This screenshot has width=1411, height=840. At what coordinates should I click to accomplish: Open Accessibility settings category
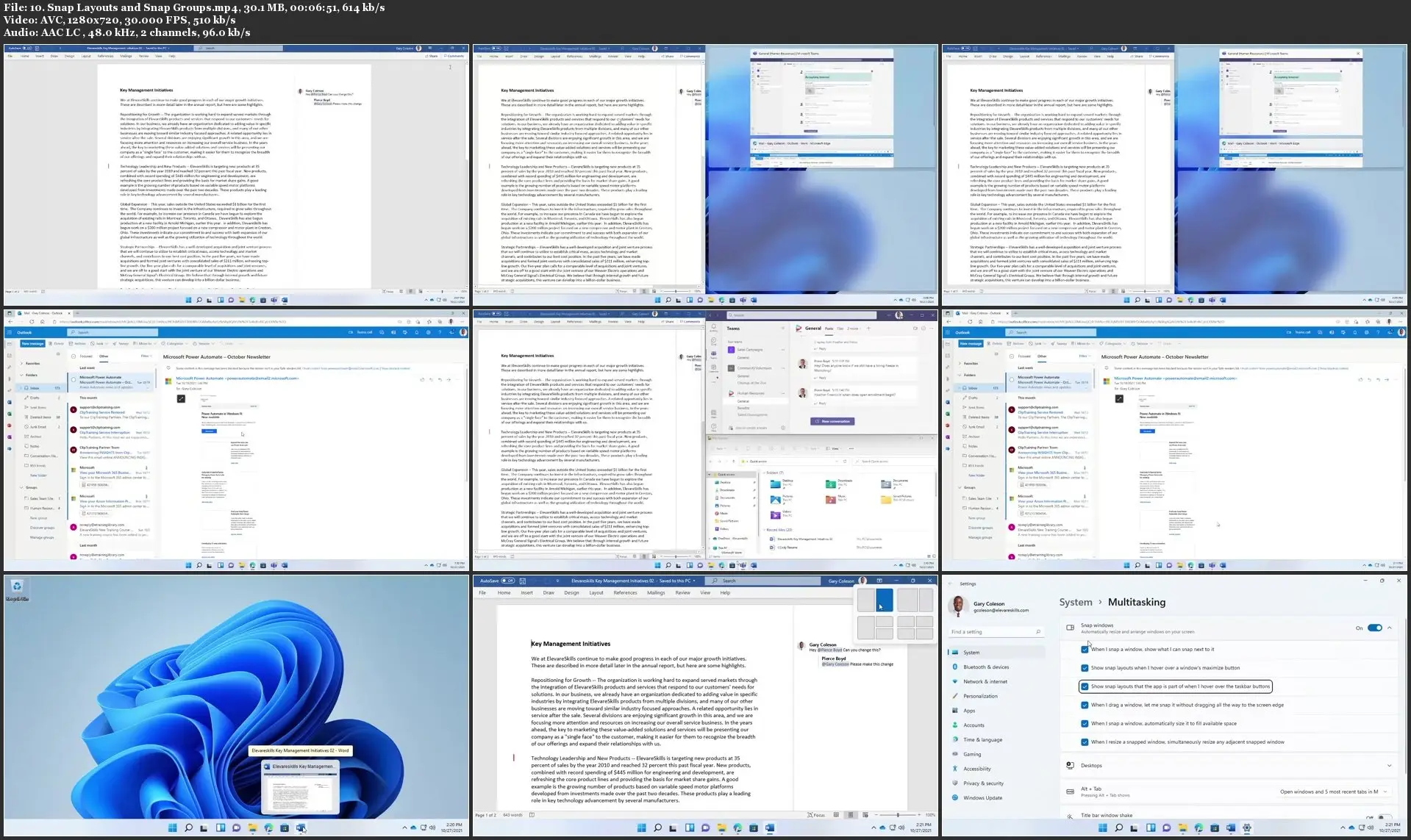996,769
